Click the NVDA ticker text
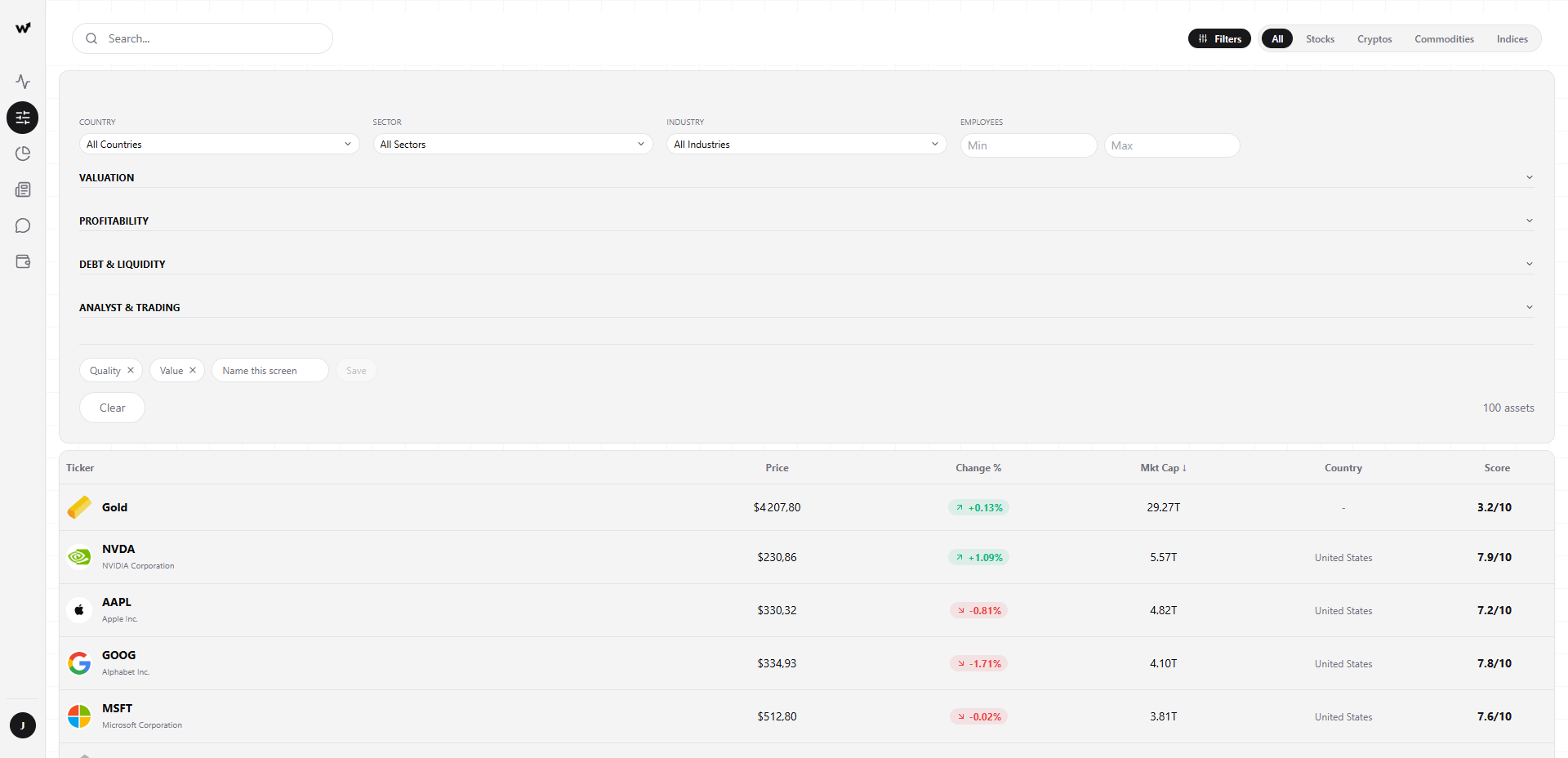The width and height of the screenshot is (1568, 758). 118,549
